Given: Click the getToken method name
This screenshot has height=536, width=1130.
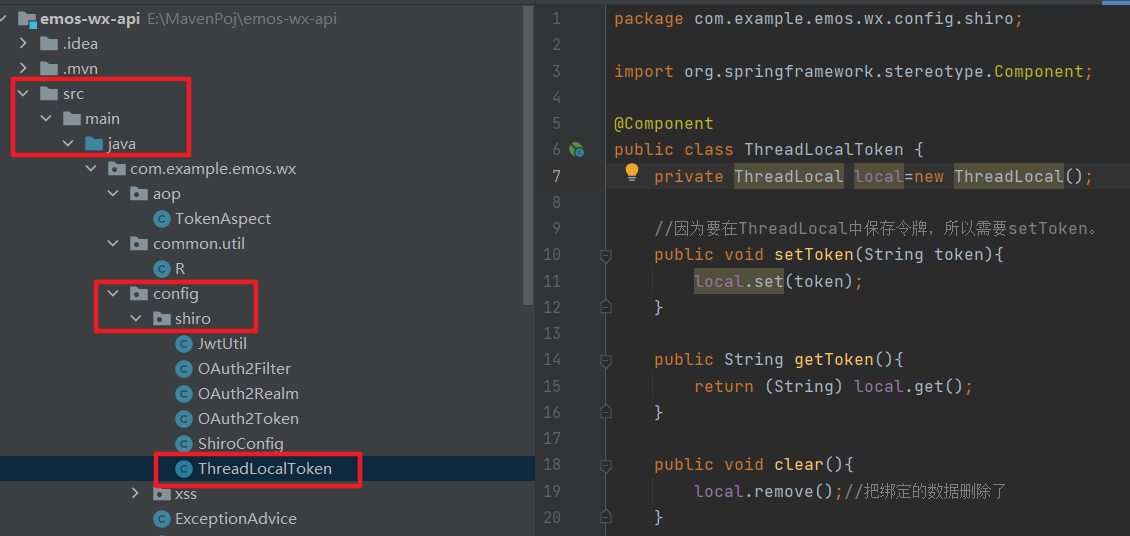Looking at the screenshot, I should click(833, 359).
